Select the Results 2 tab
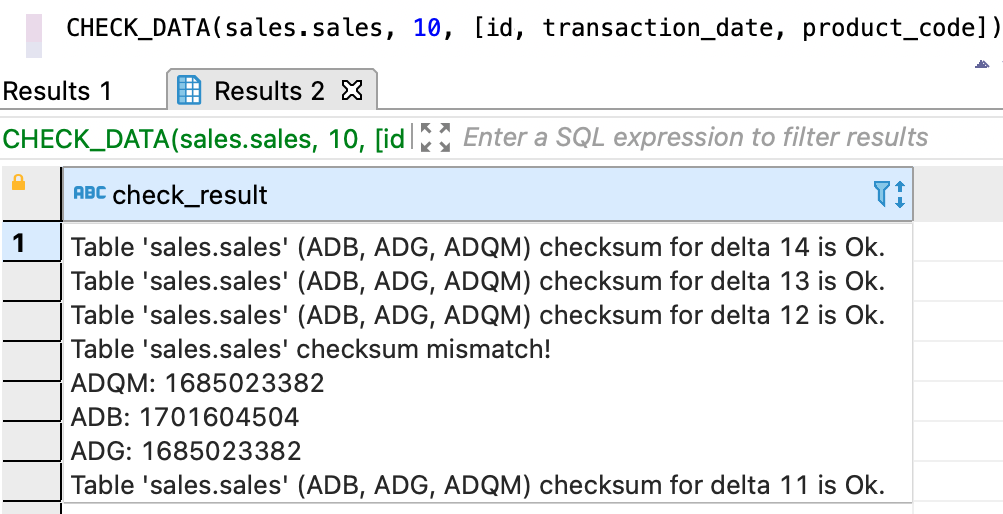Screen dimensions: 1003x514 269,91
